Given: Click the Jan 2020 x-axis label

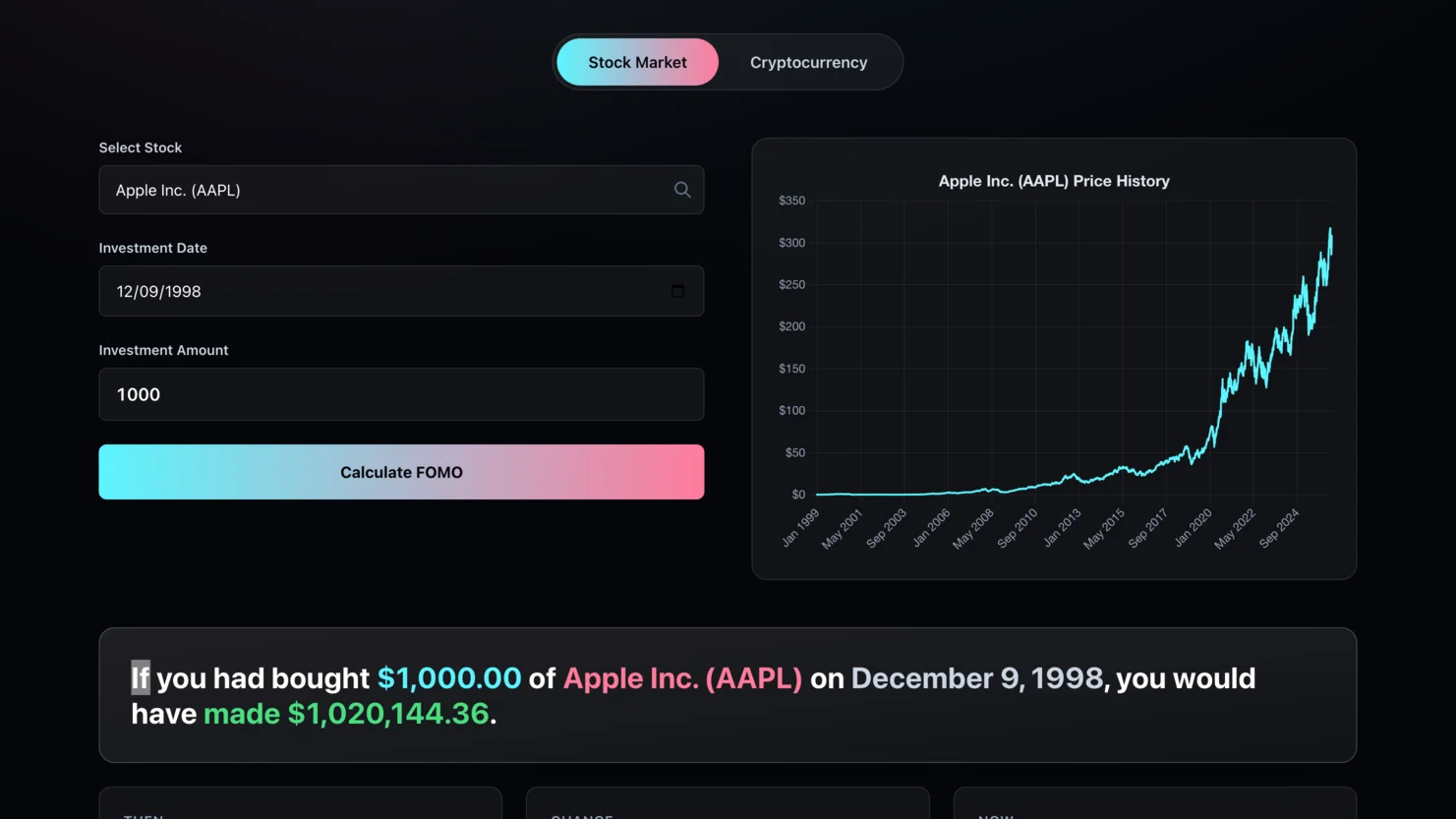Looking at the screenshot, I should pyautogui.click(x=1193, y=528).
